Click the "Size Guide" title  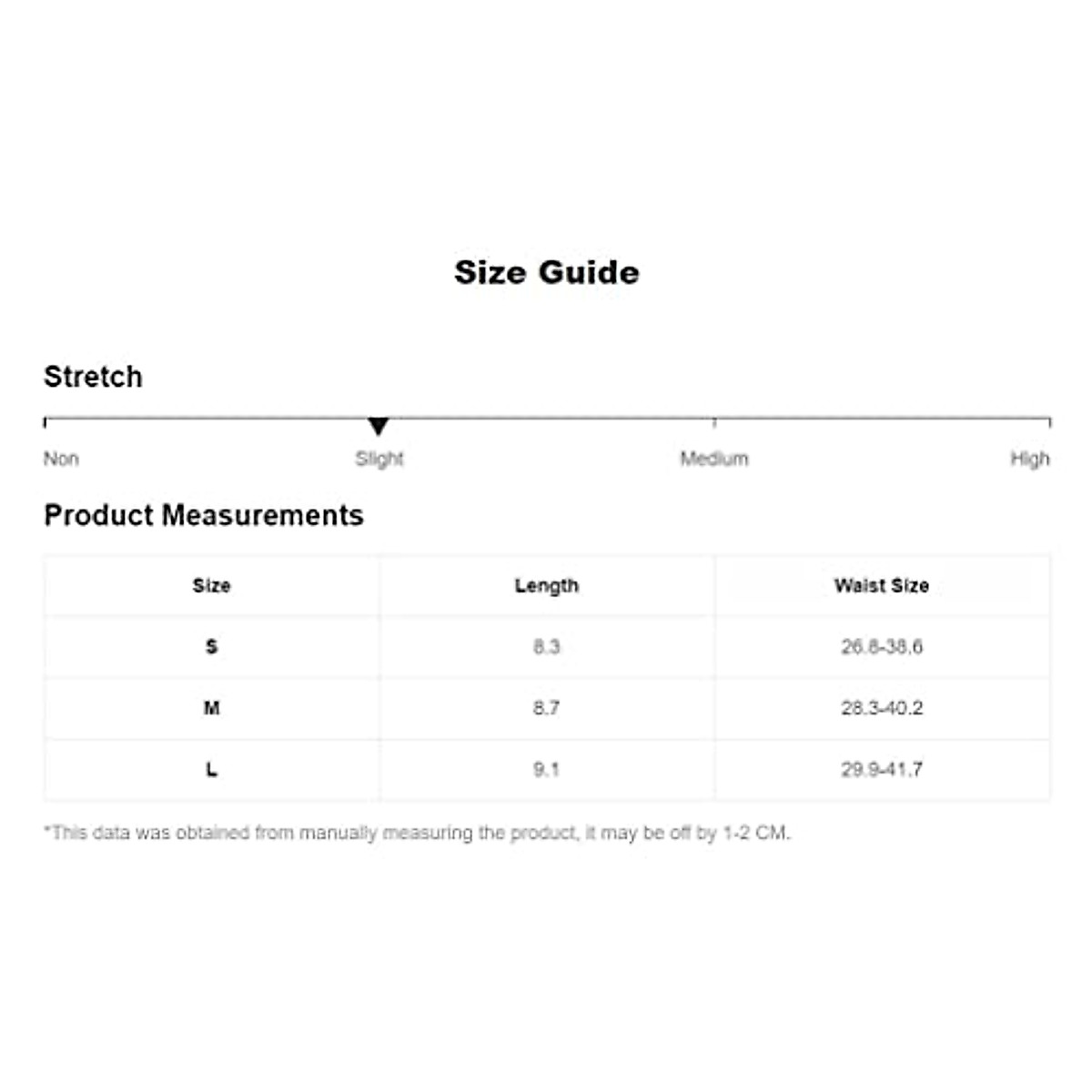click(x=546, y=272)
